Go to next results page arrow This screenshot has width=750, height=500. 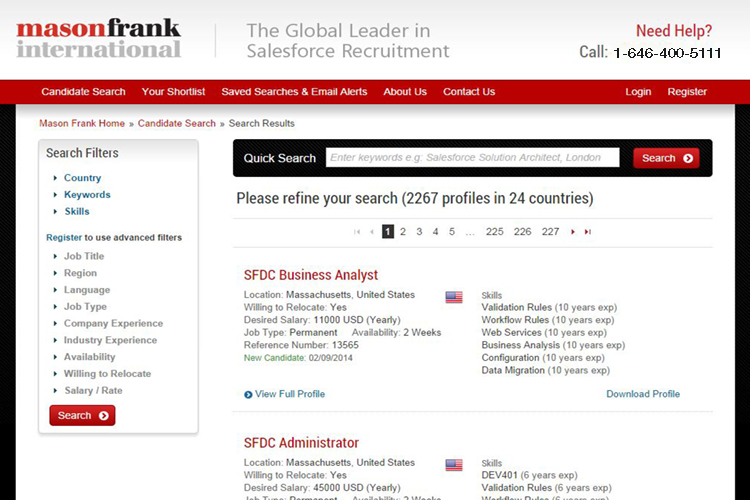573,232
